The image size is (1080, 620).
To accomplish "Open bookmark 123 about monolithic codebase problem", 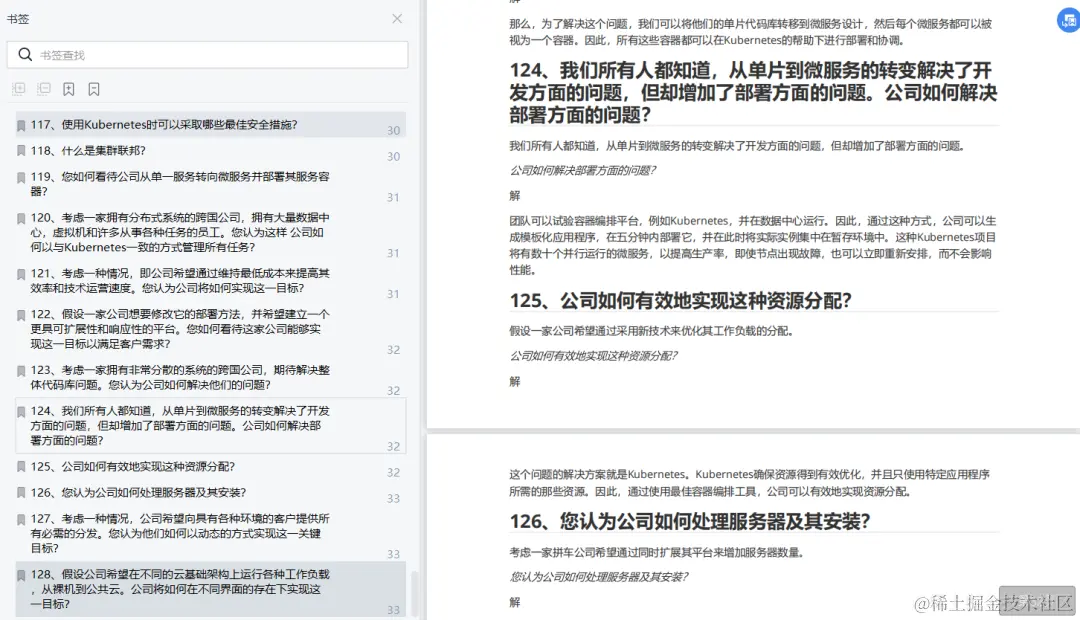I will click(x=210, y=378).
